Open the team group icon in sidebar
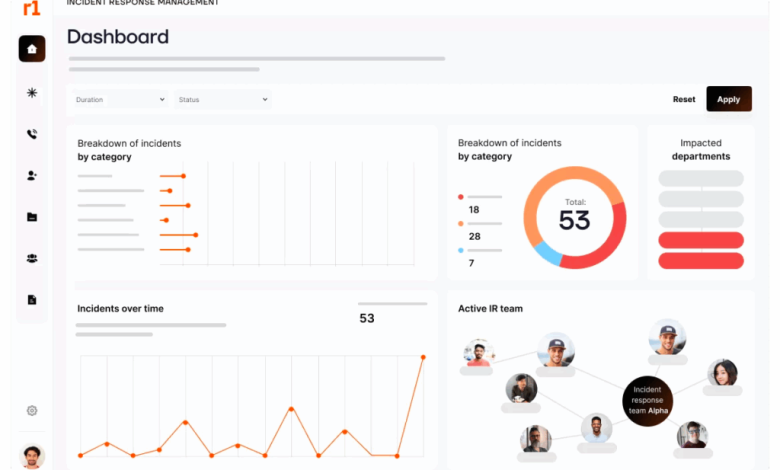 click(x=32, y=258)
